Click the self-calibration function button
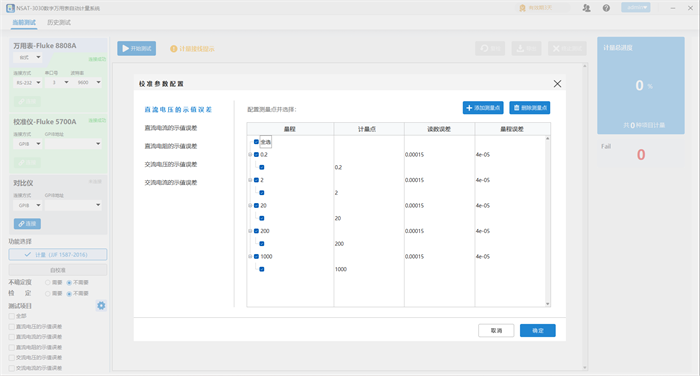 pos(58,270)
